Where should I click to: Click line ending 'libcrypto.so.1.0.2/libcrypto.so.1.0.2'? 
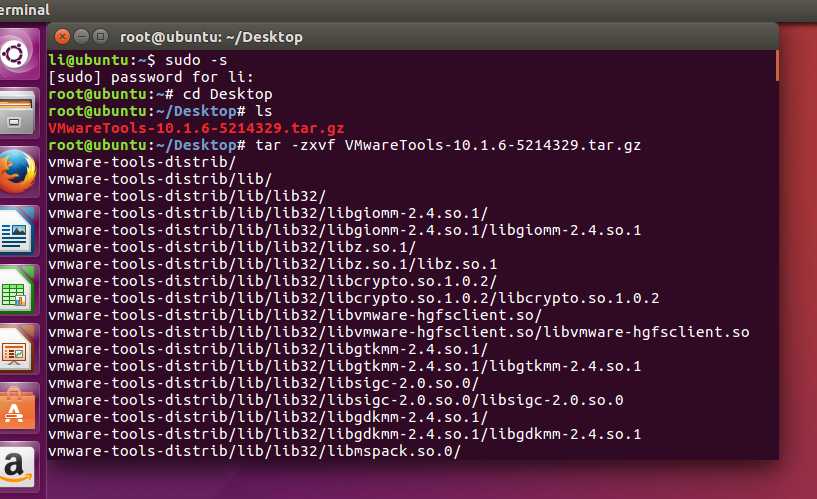pos(354,298)
